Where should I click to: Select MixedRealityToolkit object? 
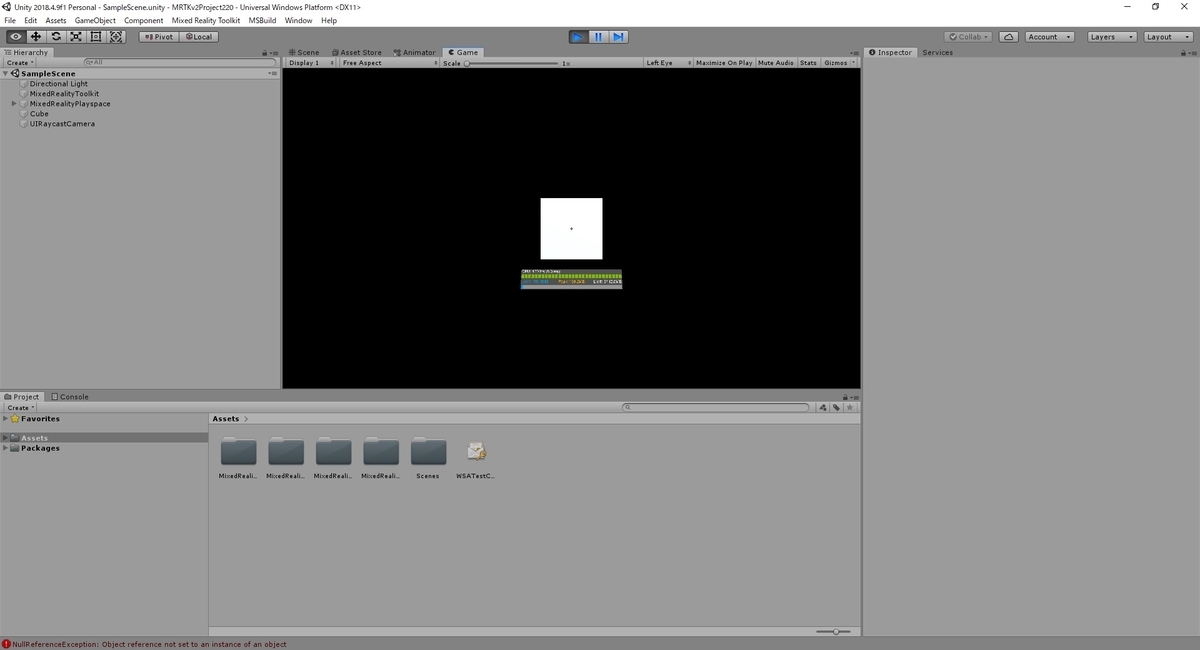[x=64, y=94]
